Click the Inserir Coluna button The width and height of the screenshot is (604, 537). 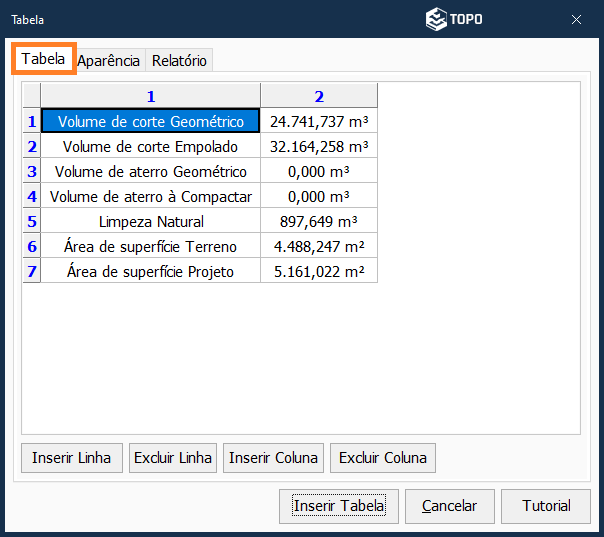coord(274,458)
